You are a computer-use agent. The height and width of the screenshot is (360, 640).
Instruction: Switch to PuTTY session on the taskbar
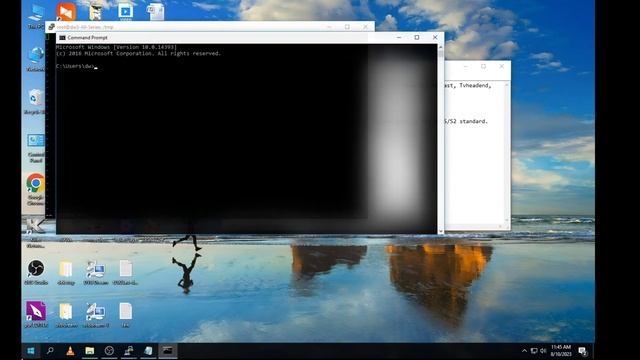[129, 351]
